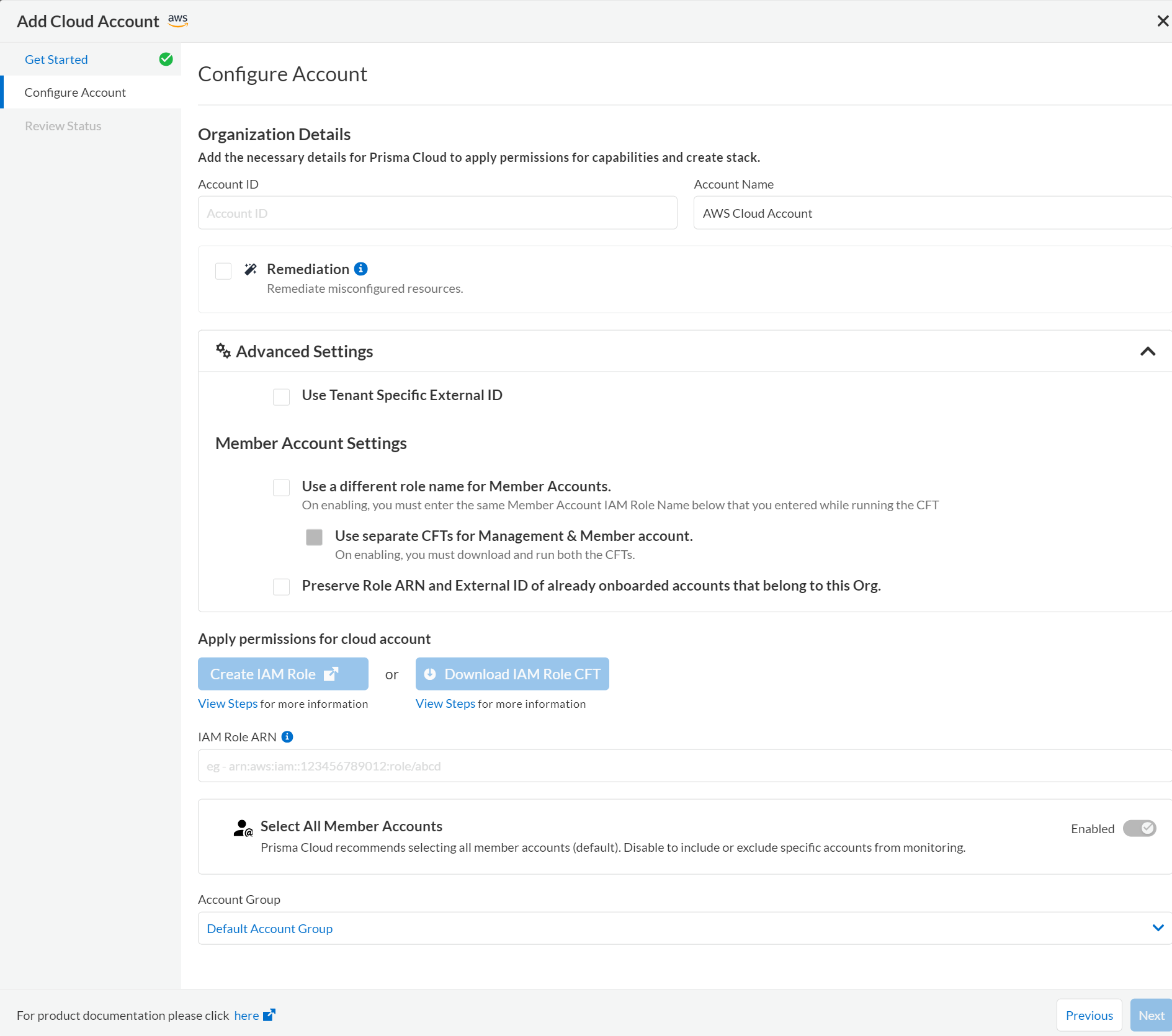This screenshot has width=1172, height=1036.
Task: Click the Next button
Action: [x=1152, y=1016]
